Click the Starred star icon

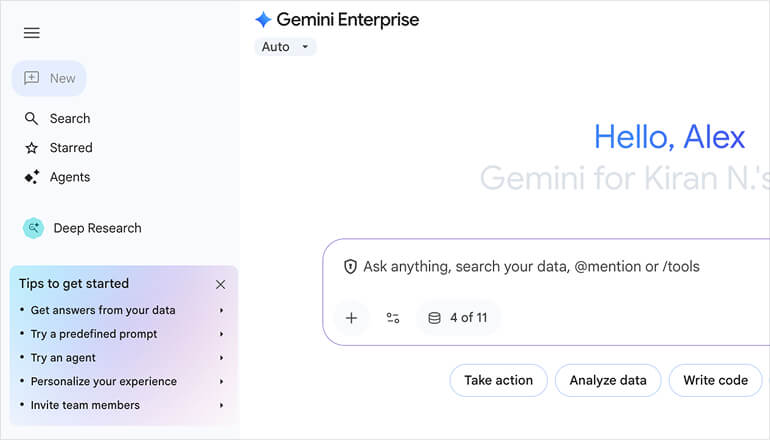(x=32, y=148)
